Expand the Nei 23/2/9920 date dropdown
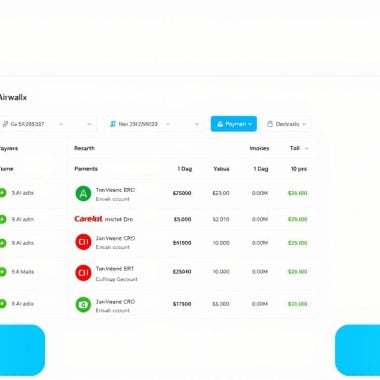The width and height of the screenshot is (380, 380). (x=153, y=124)
